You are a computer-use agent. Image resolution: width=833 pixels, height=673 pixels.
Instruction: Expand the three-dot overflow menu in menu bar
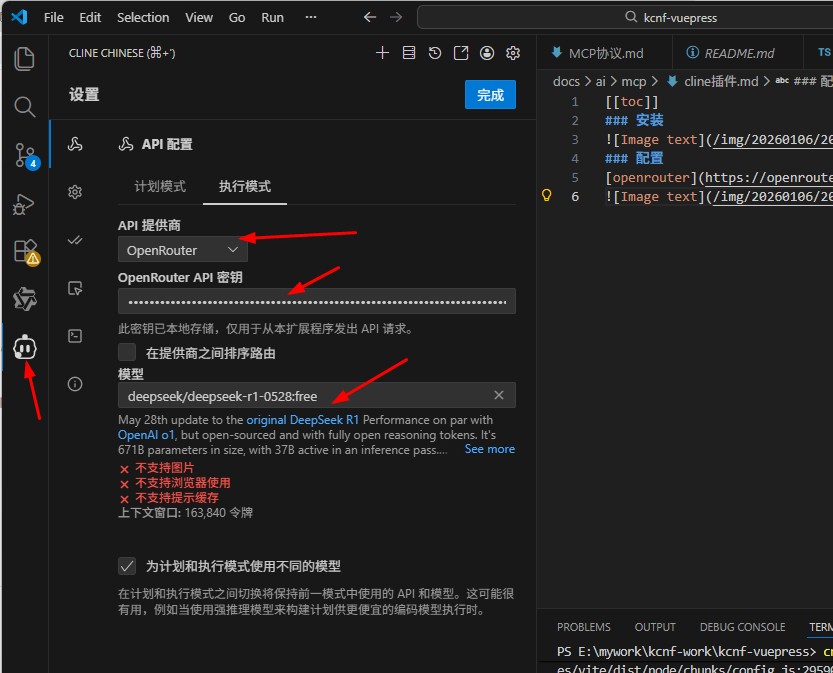pyautogui.click(x=311, y=18)
